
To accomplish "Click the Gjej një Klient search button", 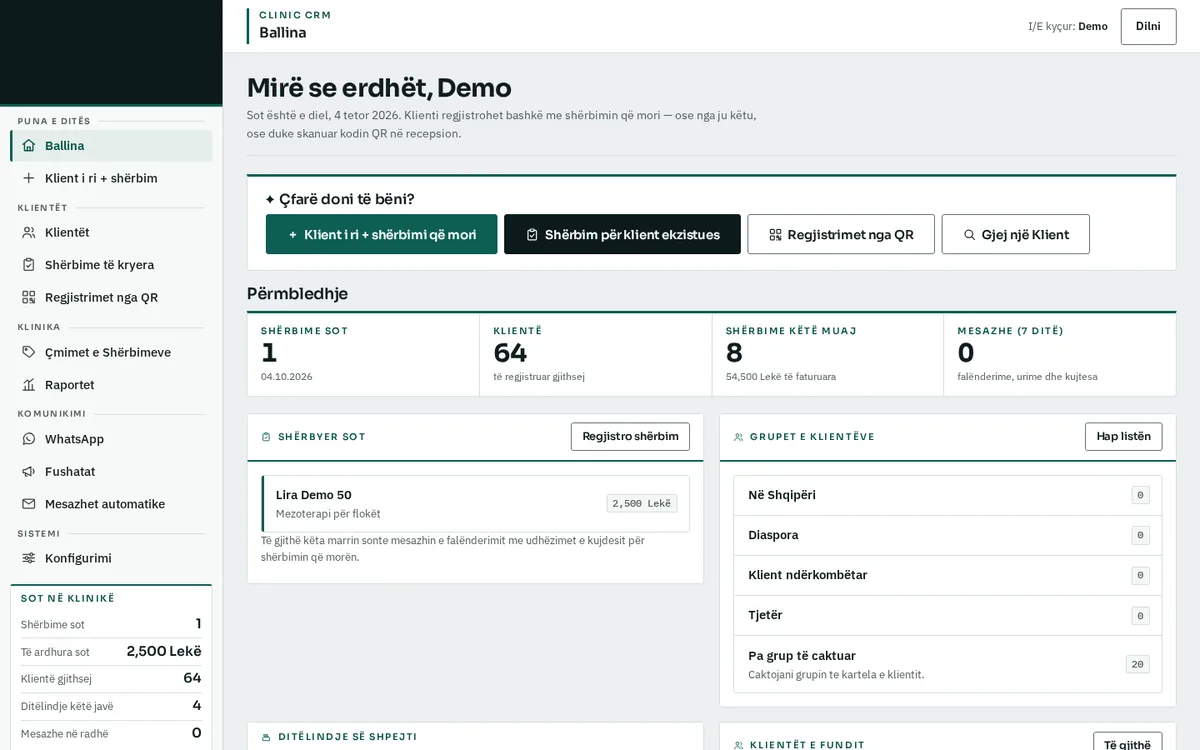I will point(1015,234).
